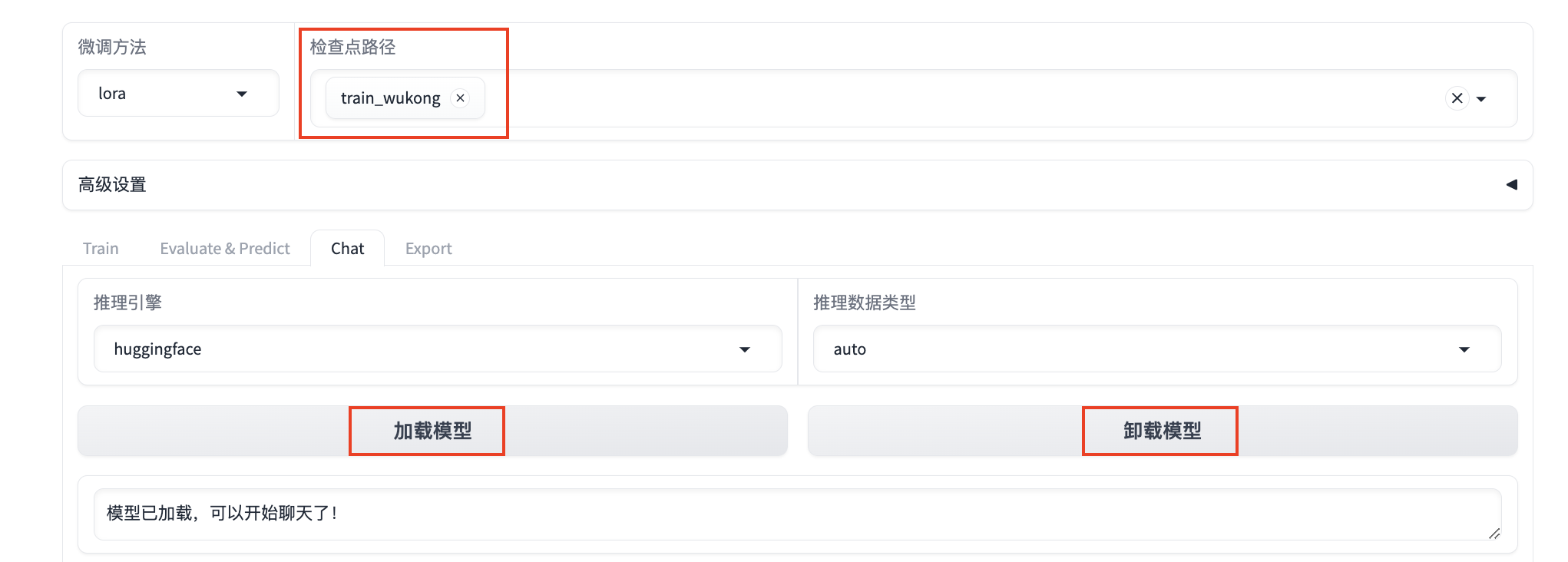The image size is (1568, 562).
Task: Open the 推理数据类型 auto selector
Action: click(x=1136, y=349)
